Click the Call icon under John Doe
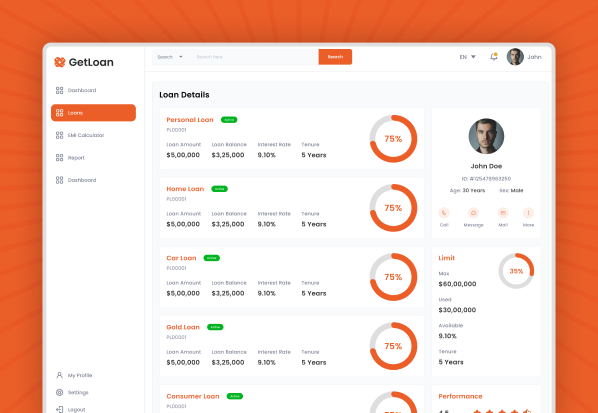The width and height of the screenshot is (598, 413). pyautogui.click(x=444, y=213)
